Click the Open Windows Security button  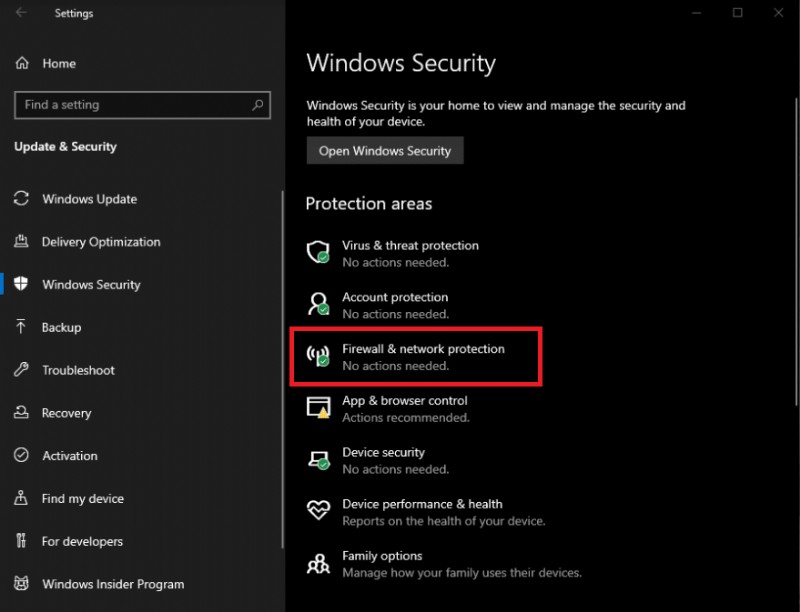(x=385, y=150)
